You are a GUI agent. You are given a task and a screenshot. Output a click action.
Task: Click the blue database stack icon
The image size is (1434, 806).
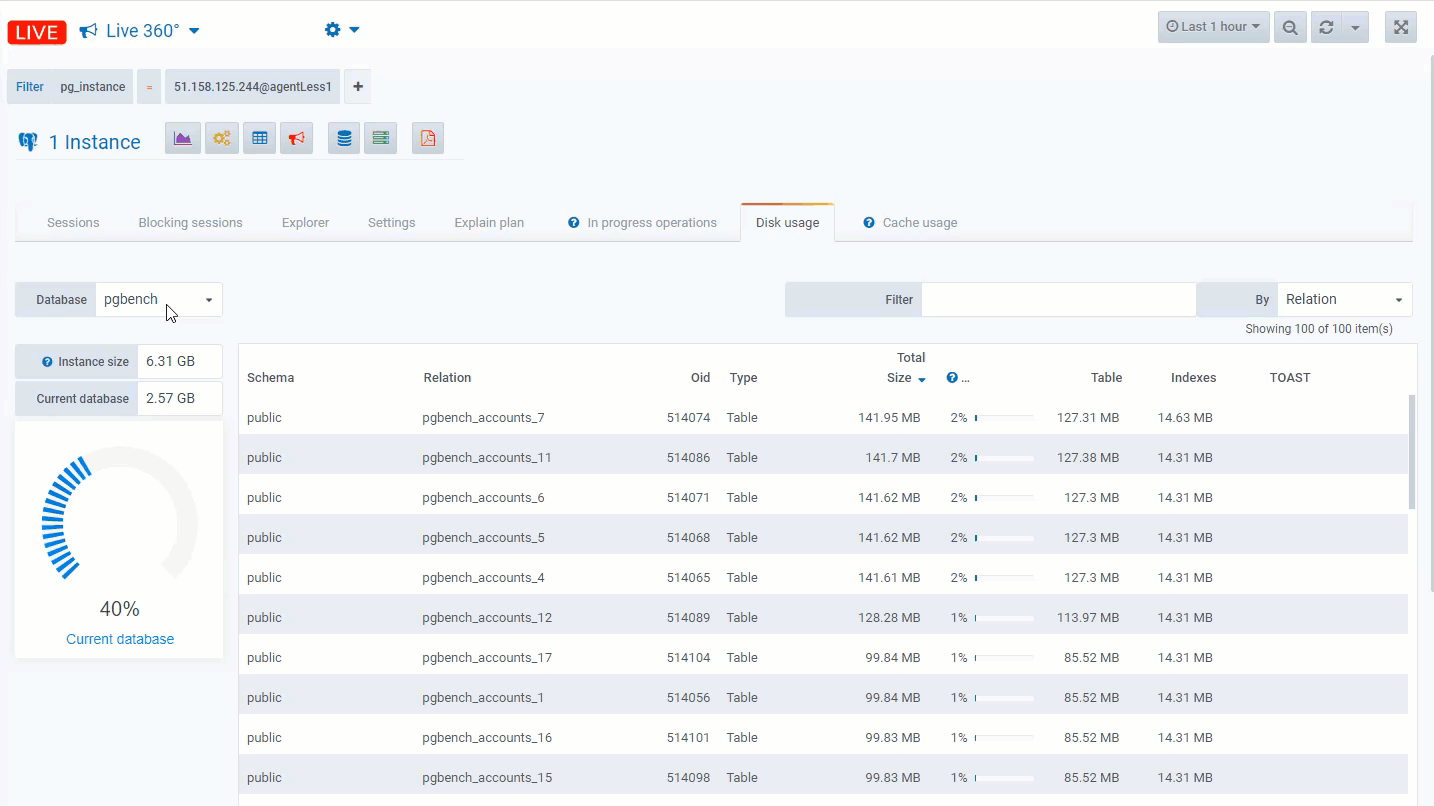[x=344, y=138]
